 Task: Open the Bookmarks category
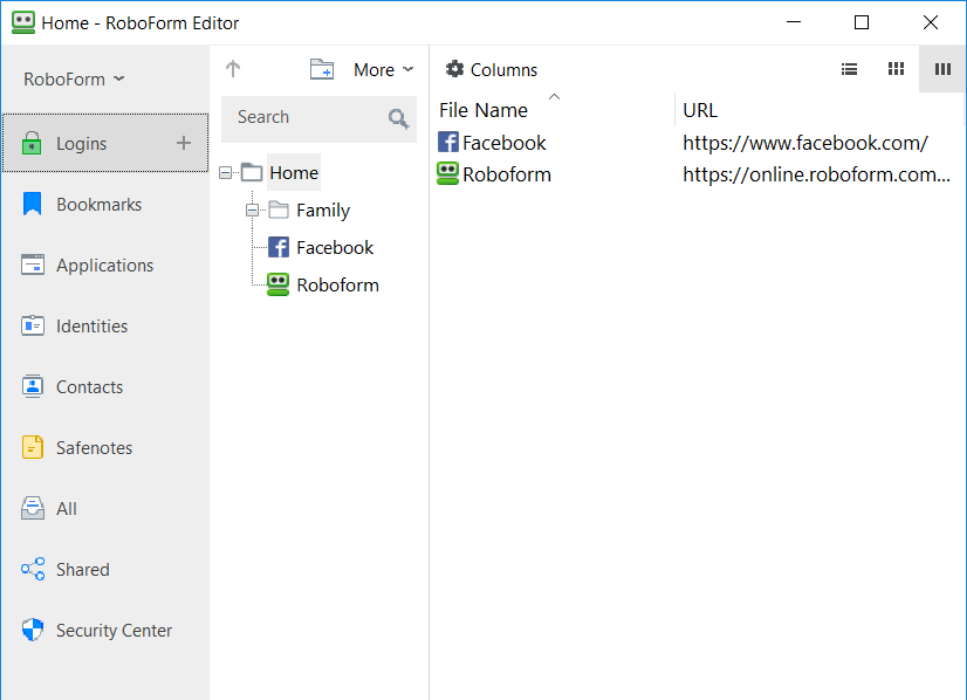105,204
